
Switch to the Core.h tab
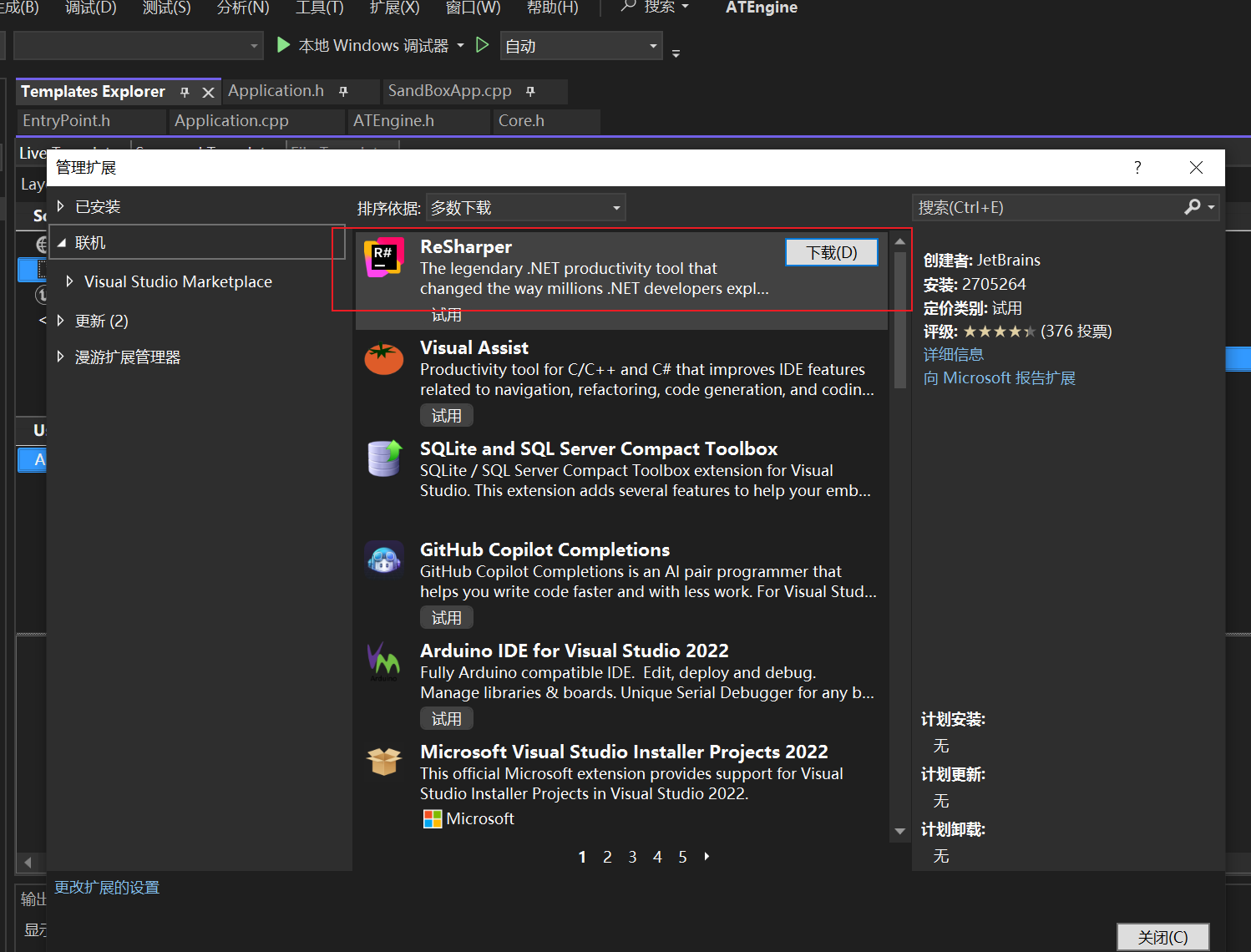(521, 121)
